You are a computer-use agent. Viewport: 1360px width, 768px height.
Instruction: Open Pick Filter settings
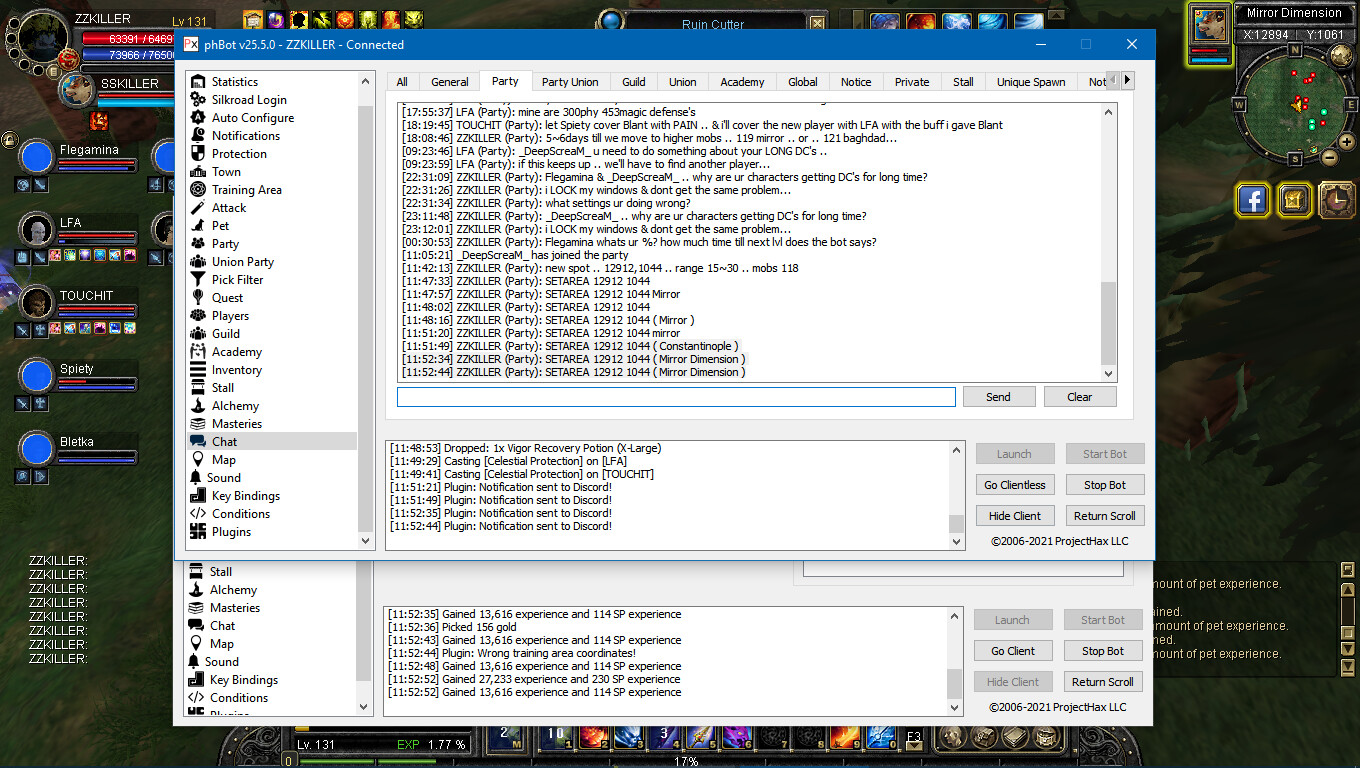point(237,280)
